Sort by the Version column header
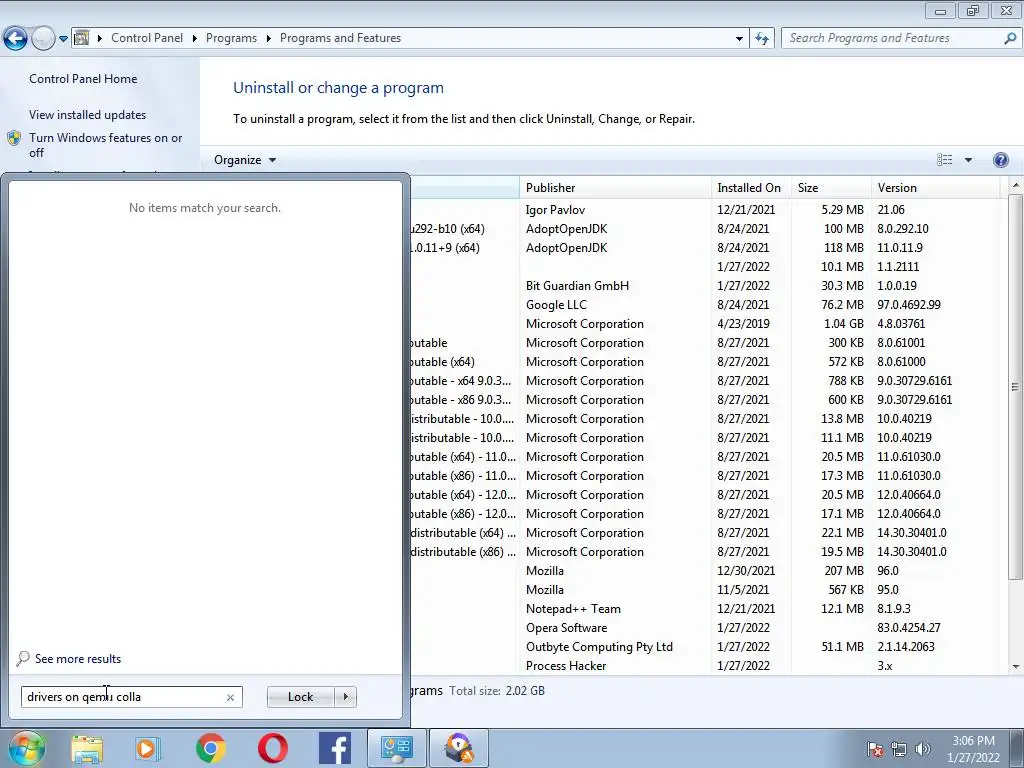This screenshot has height=768, width=1024. (x=935, y=188)
